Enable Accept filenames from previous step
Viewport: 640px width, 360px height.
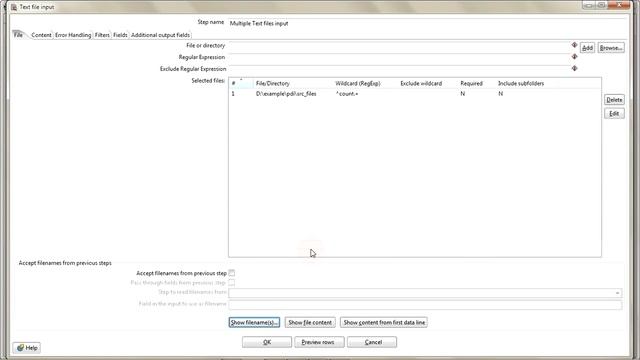coord(231,273)
